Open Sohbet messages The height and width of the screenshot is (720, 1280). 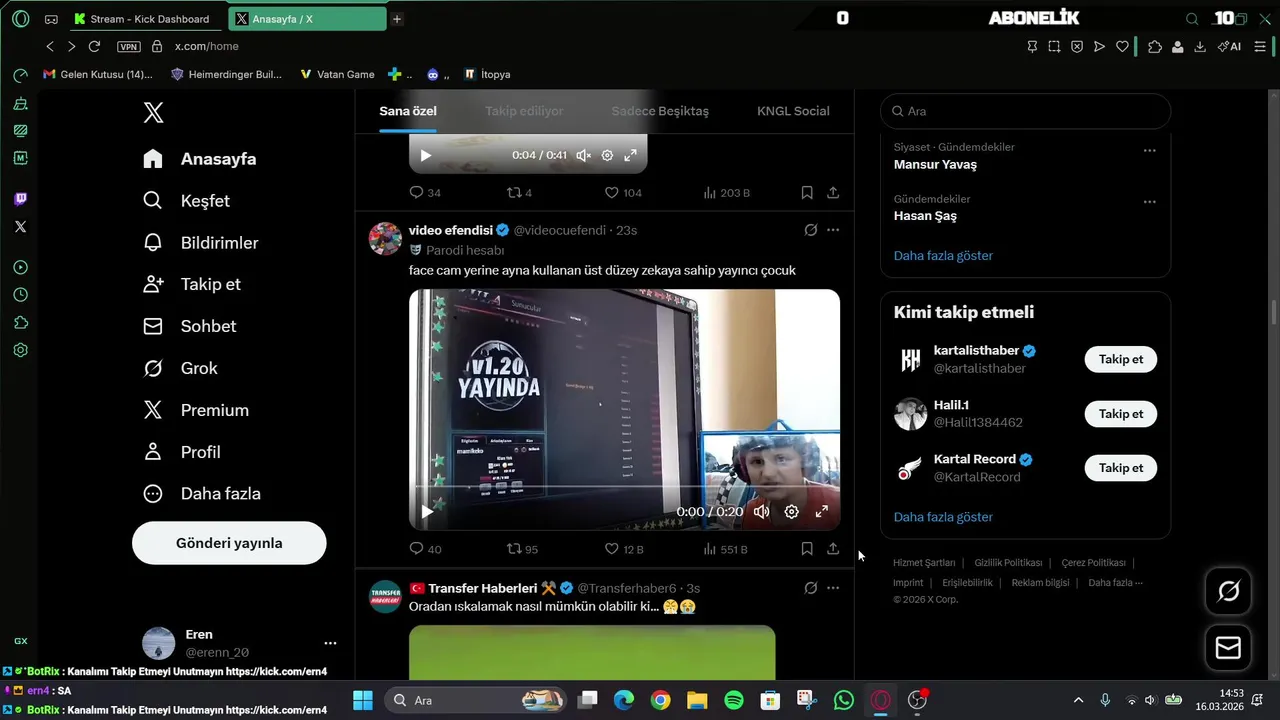click(x=190, y=326)
